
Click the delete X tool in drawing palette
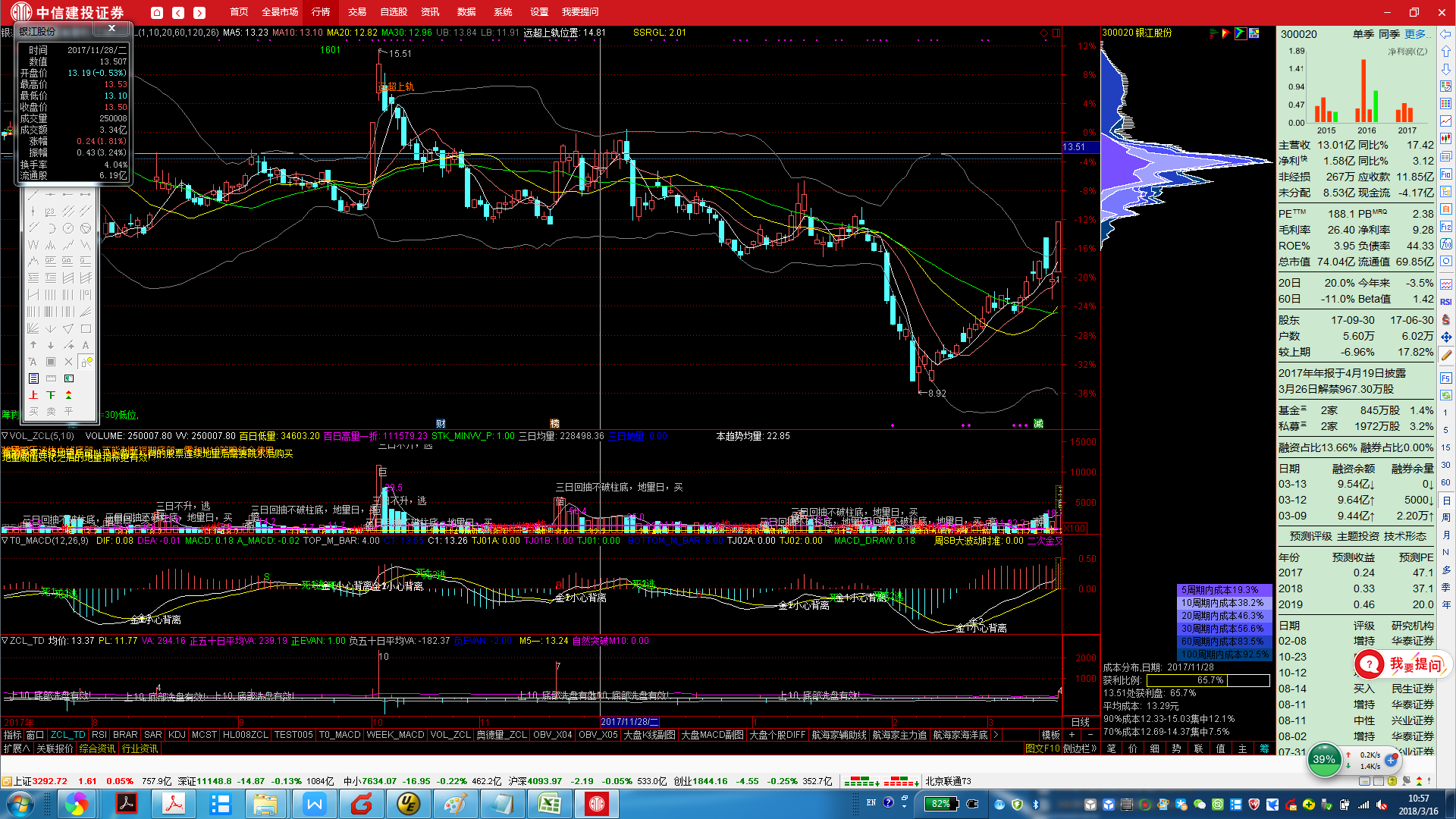coord(68,362)
